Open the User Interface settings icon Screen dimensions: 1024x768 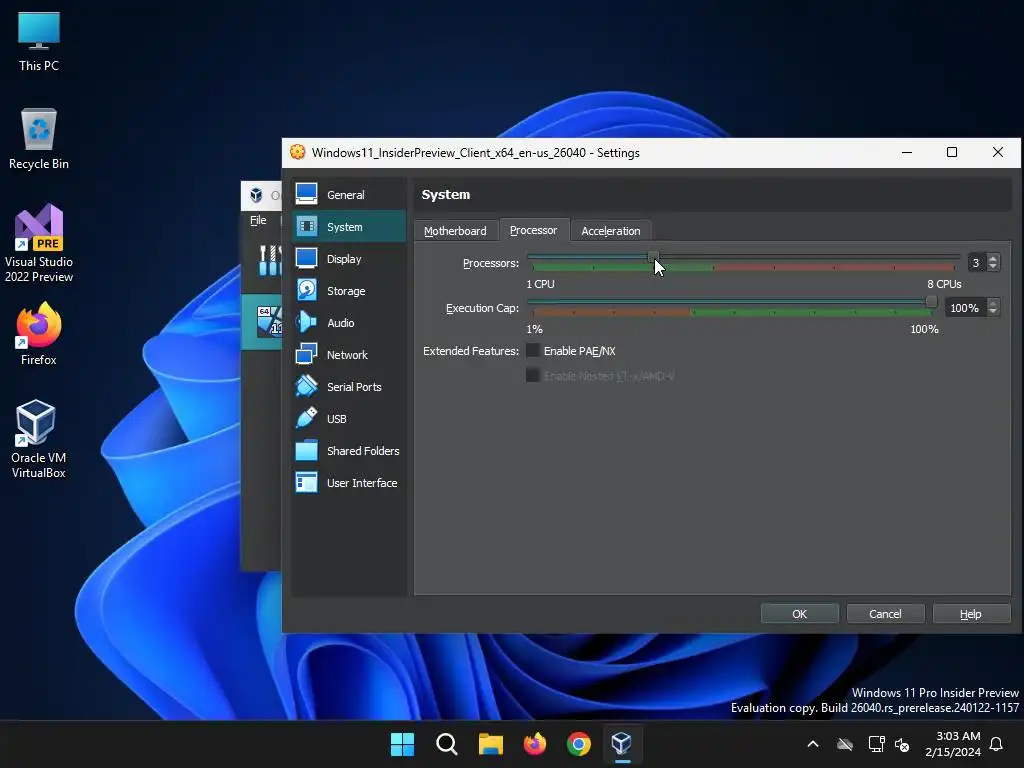click(x=306, y=482)
